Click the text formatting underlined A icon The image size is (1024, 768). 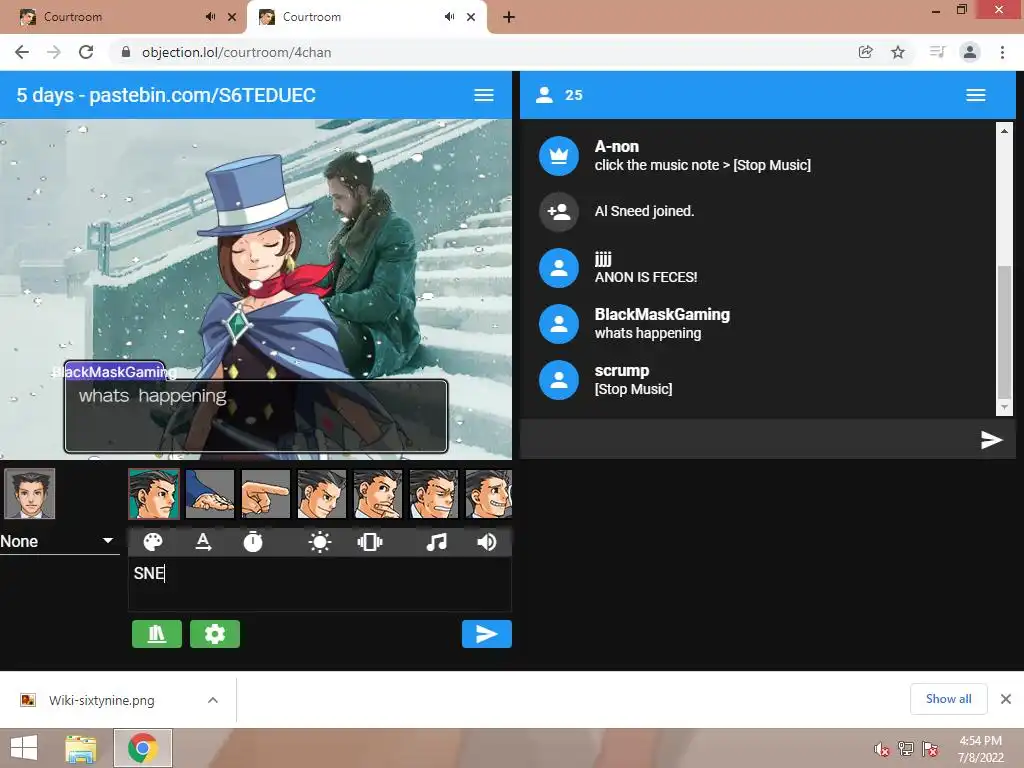point(203,542)
